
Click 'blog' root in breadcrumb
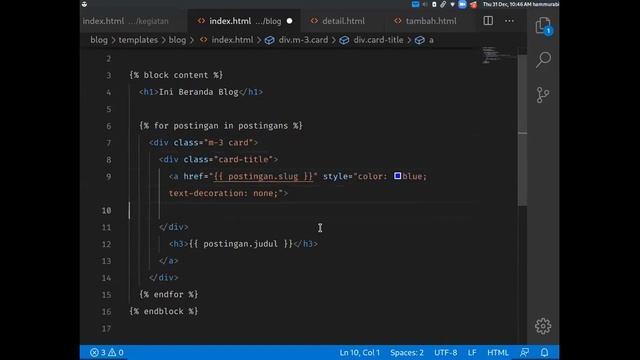[x=99, y=40]
